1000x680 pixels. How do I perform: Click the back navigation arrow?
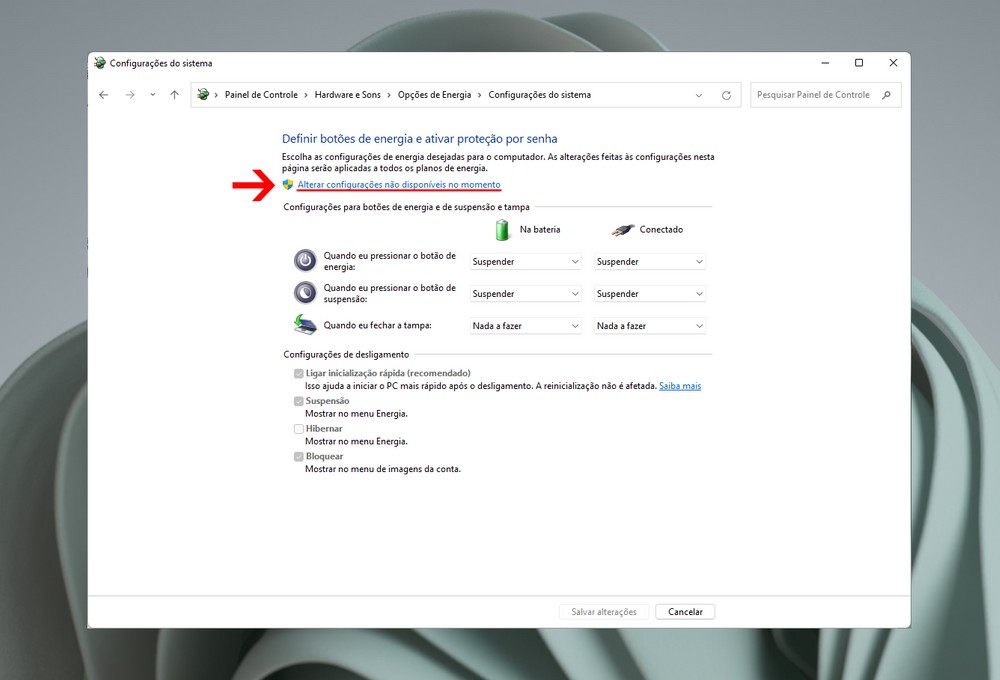104,95
